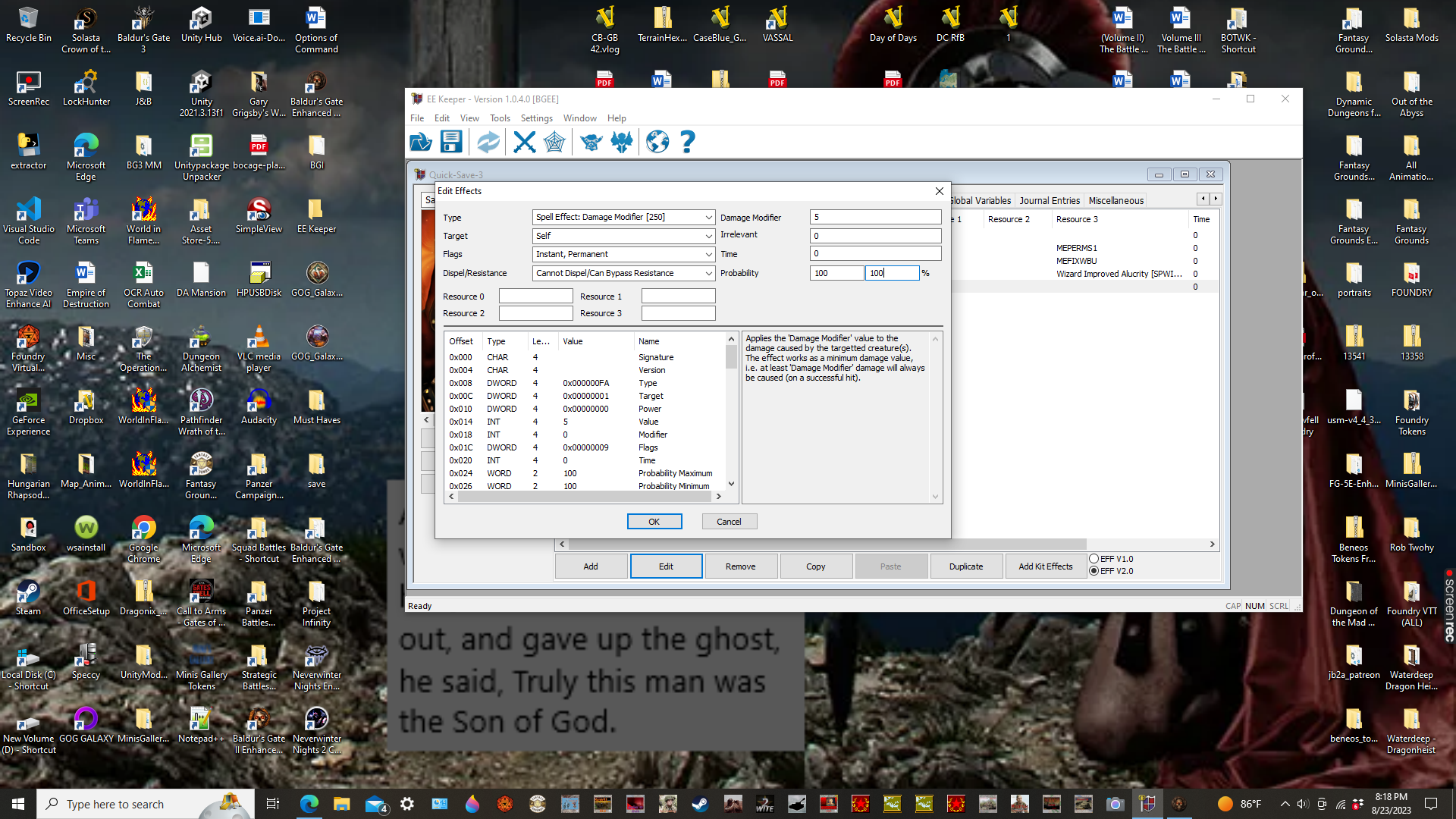Click the Copy effect button
The width and height of the screenshot is (1456, 819).
click(x=816, y=566)
